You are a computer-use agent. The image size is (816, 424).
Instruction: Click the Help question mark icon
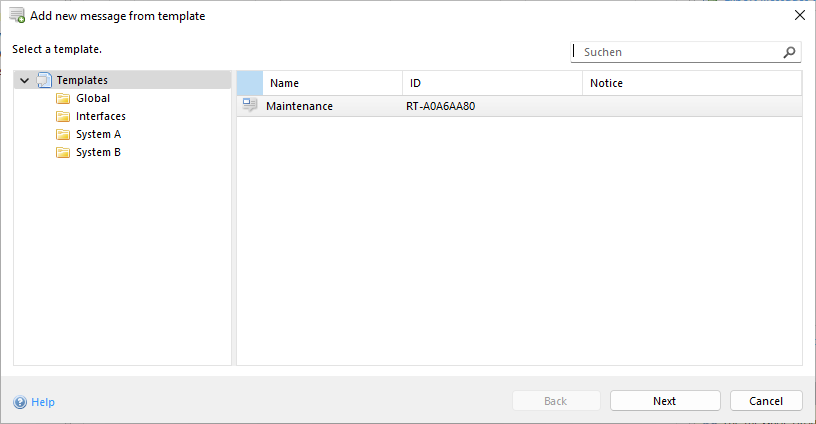coord(20,402)
